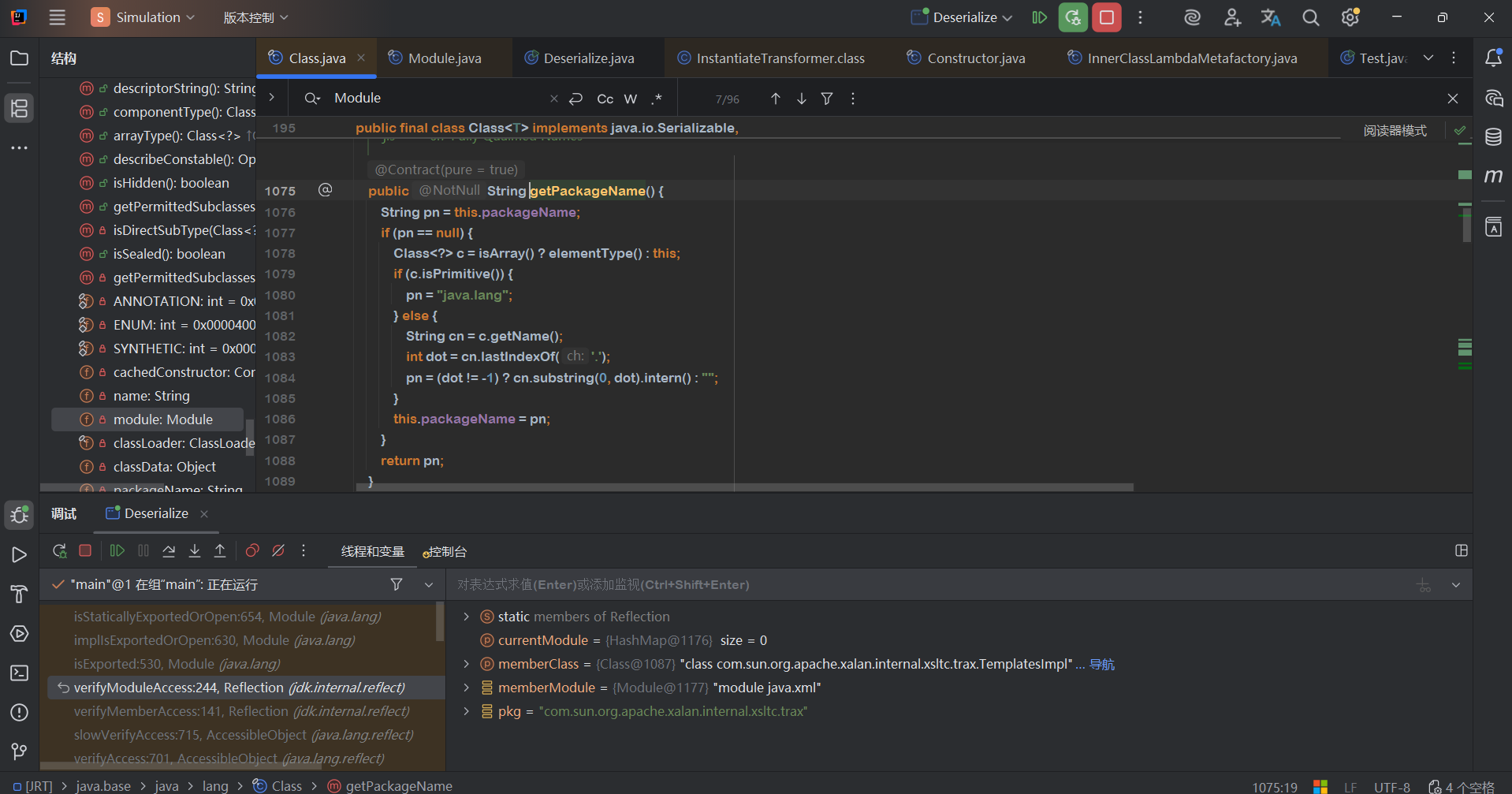
Task: Click the Mute Breakpoints icon
Action: 278,551
